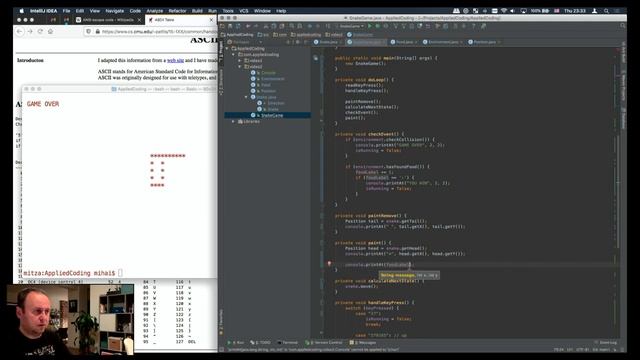Open the Run tool window button
This screenshot has width=640, height=360.
[x=236, y=342]
